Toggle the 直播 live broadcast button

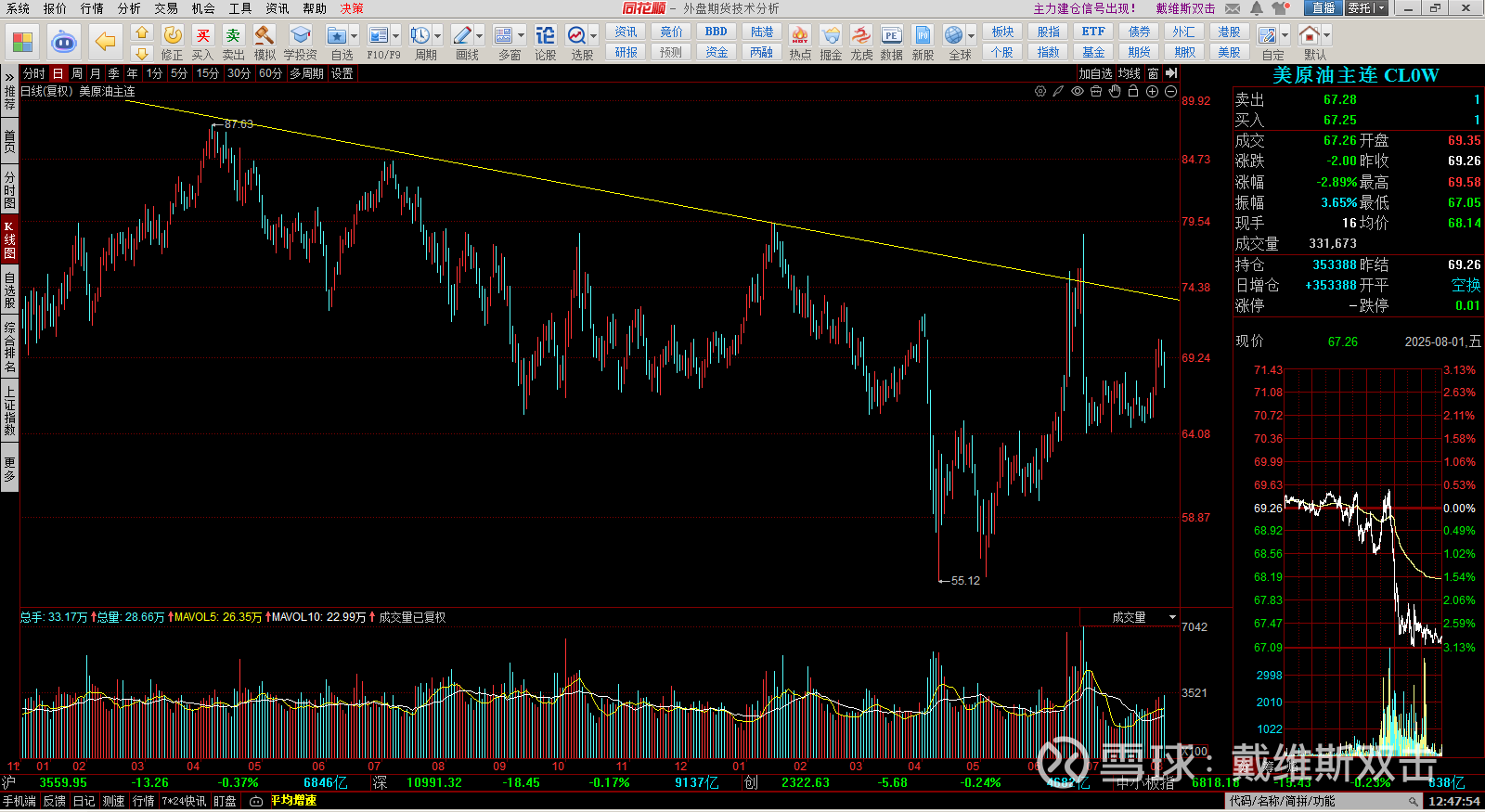click(x=1324, y=7)
